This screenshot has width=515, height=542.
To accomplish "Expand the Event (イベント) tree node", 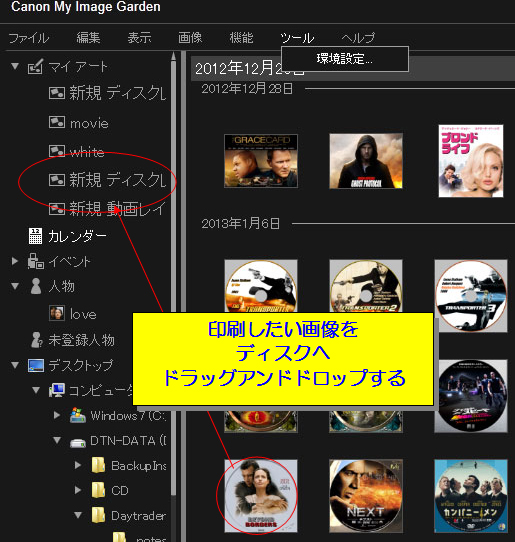I will (x=15, y=261).
